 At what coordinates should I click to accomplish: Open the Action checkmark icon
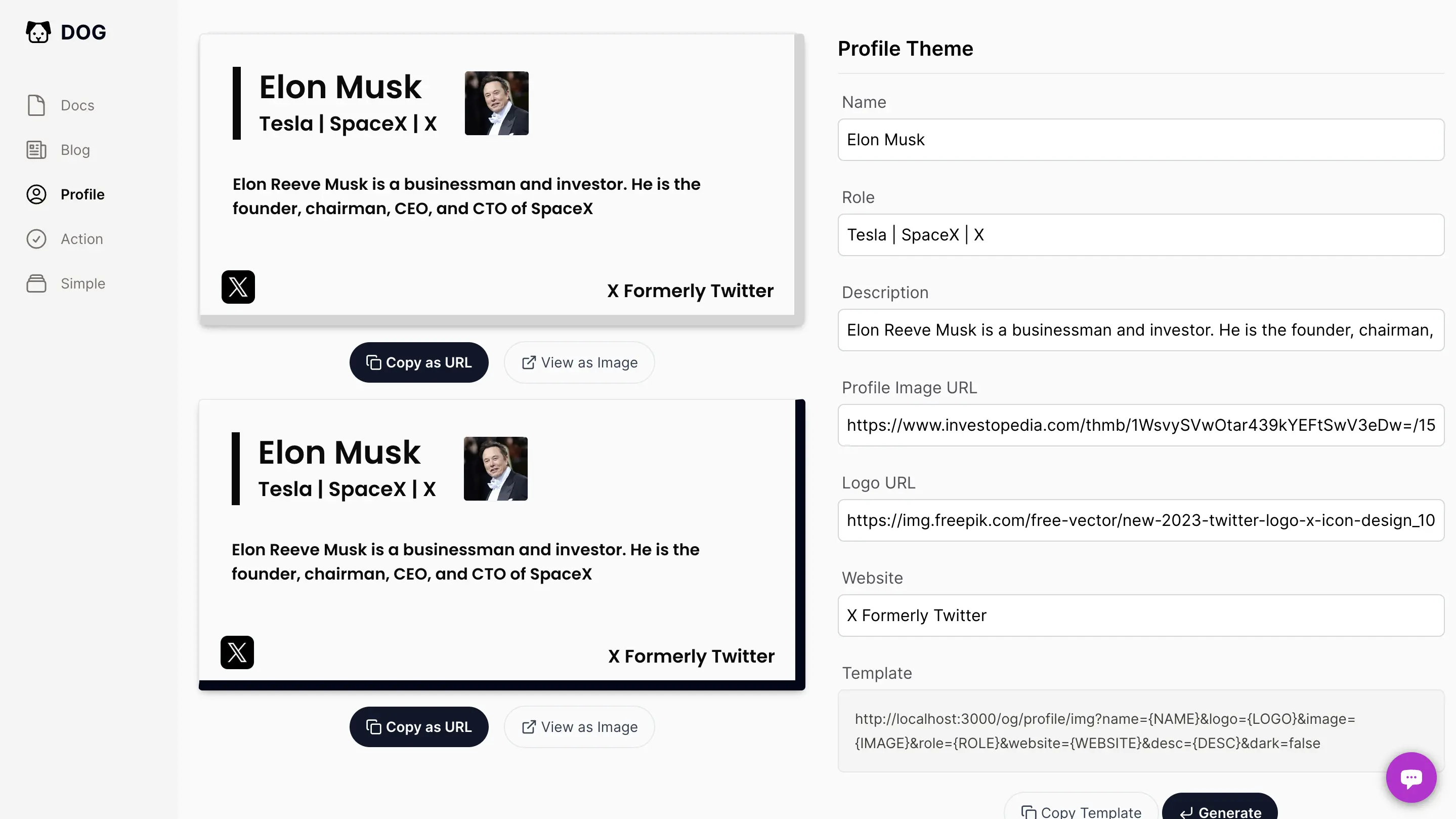point(36,239)
